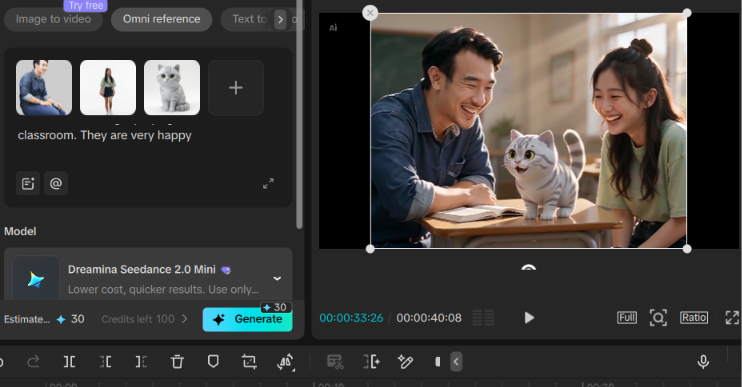Expand the prompt box to full size
This screenshot has width=742, height=387.
click(x=268, y=184)
